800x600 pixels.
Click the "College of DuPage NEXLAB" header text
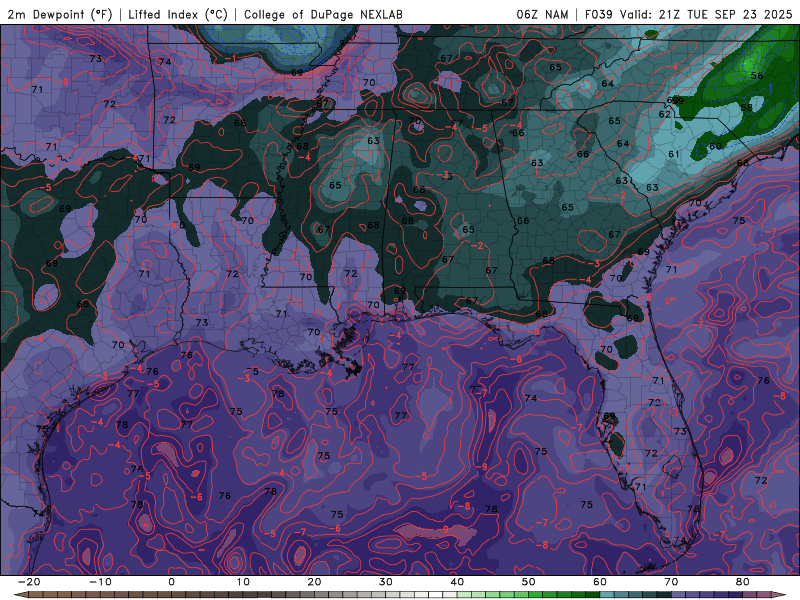coord(323,14)
